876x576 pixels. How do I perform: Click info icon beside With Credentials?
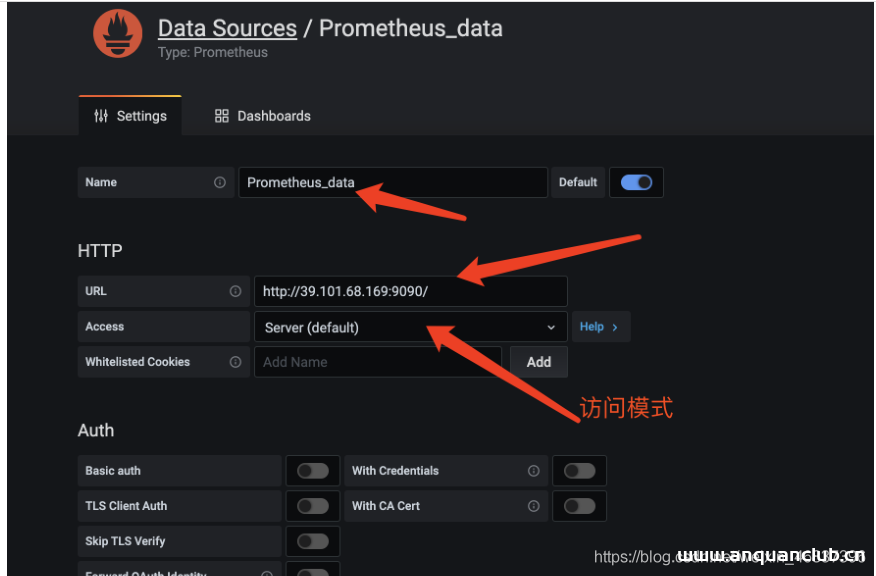(534, 471)
